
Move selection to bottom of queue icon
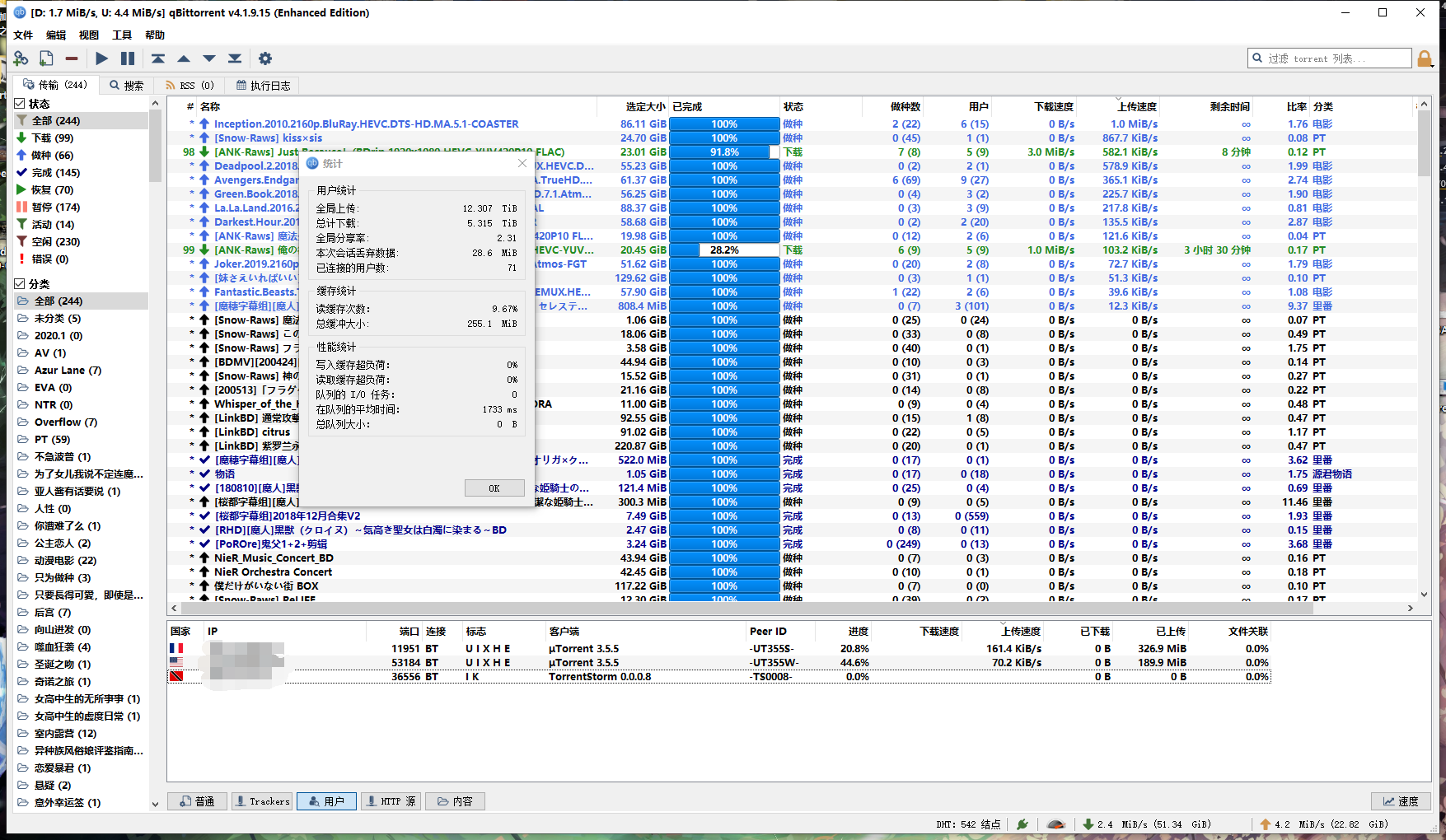click(x=235, y=58)
